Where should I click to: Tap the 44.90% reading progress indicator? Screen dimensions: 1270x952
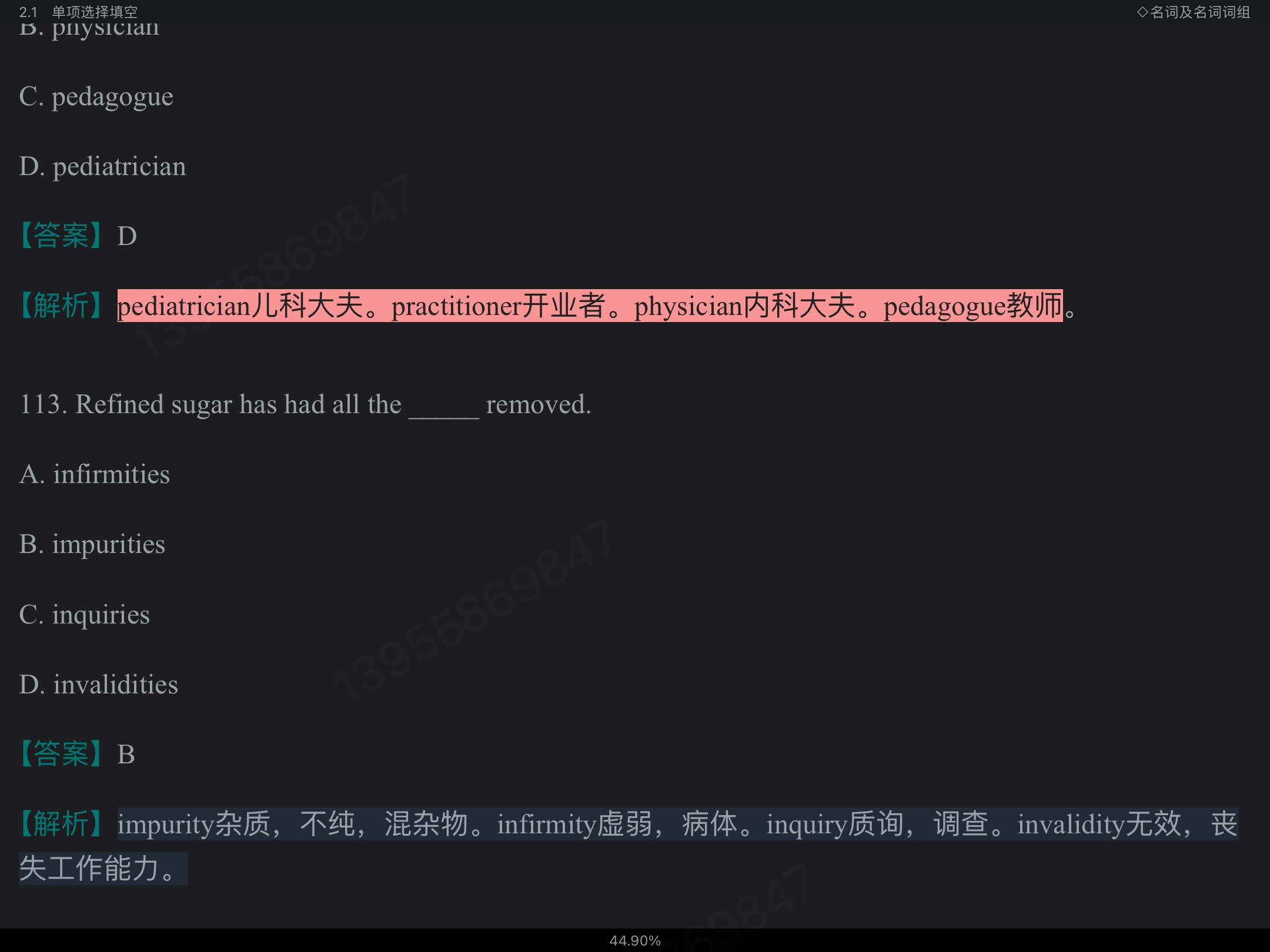pos(635,941)
